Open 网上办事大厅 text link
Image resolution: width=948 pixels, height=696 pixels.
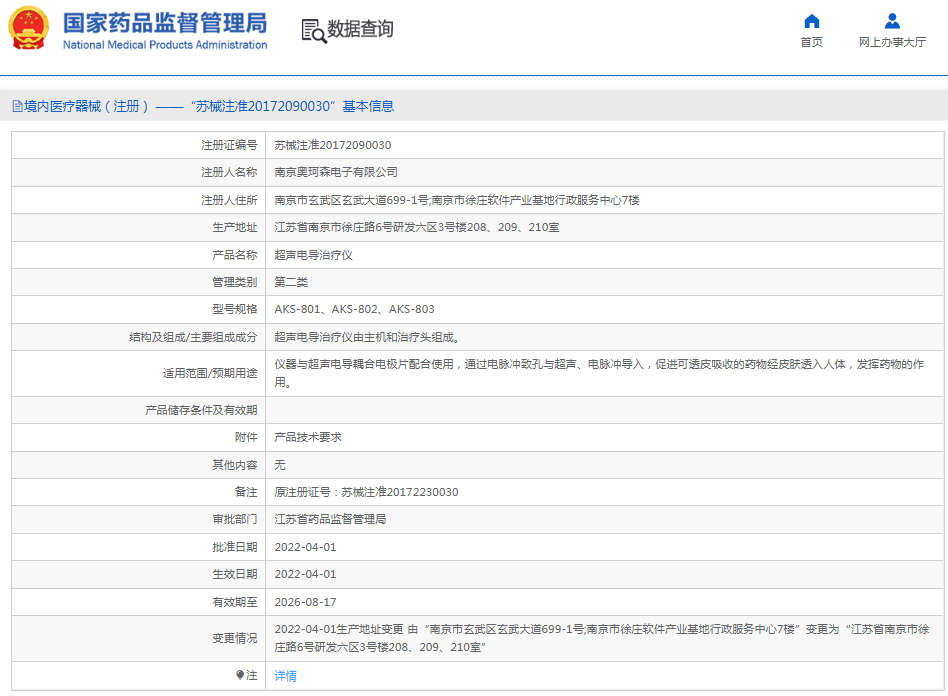(x=892, y=42)
